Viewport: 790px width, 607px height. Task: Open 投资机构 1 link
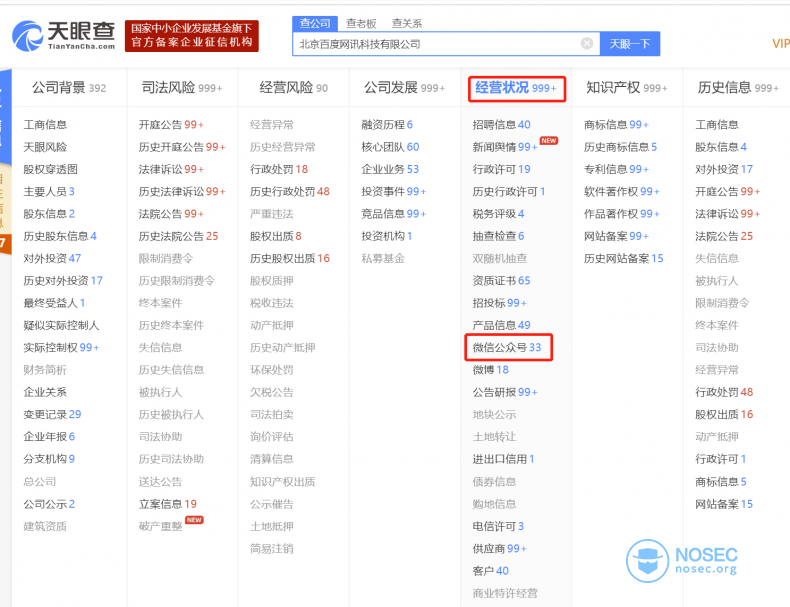(x=387, y=236)
